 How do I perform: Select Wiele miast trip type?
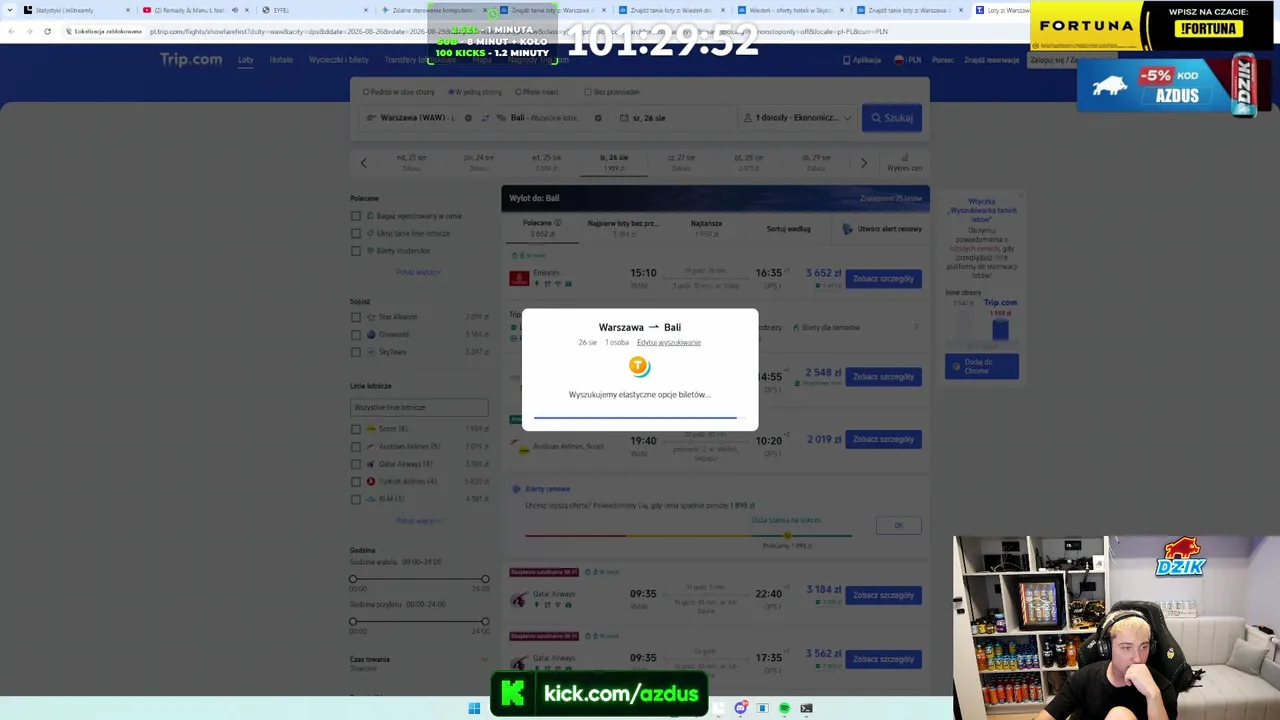518,92
